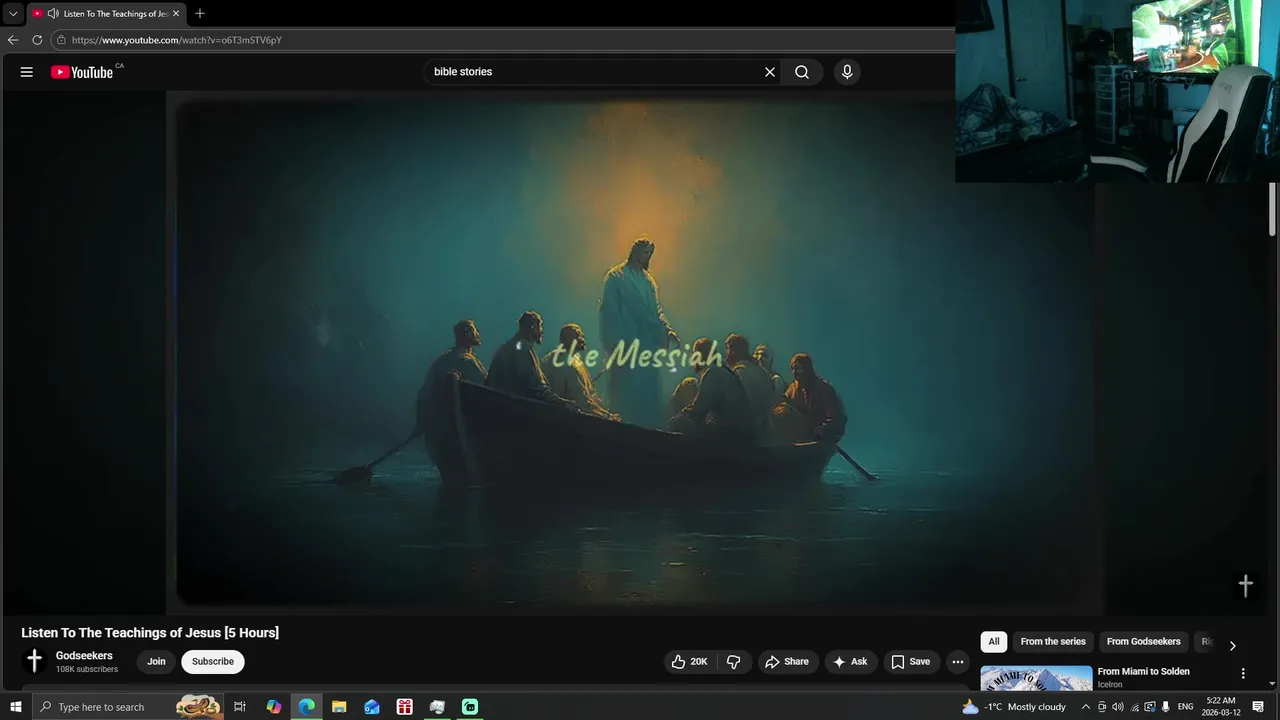Open From Miami to Solden title
The height and width of the screenshot is (720, 1280).
click(x=1143, y=672)
